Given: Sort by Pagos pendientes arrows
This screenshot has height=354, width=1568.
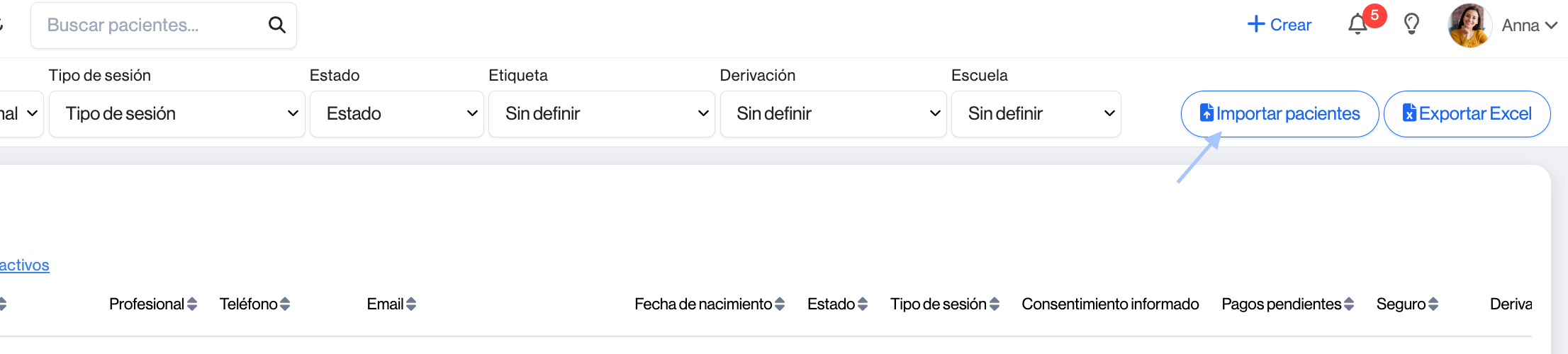Looking at the screenshot, I should [x=1349, y=304].
